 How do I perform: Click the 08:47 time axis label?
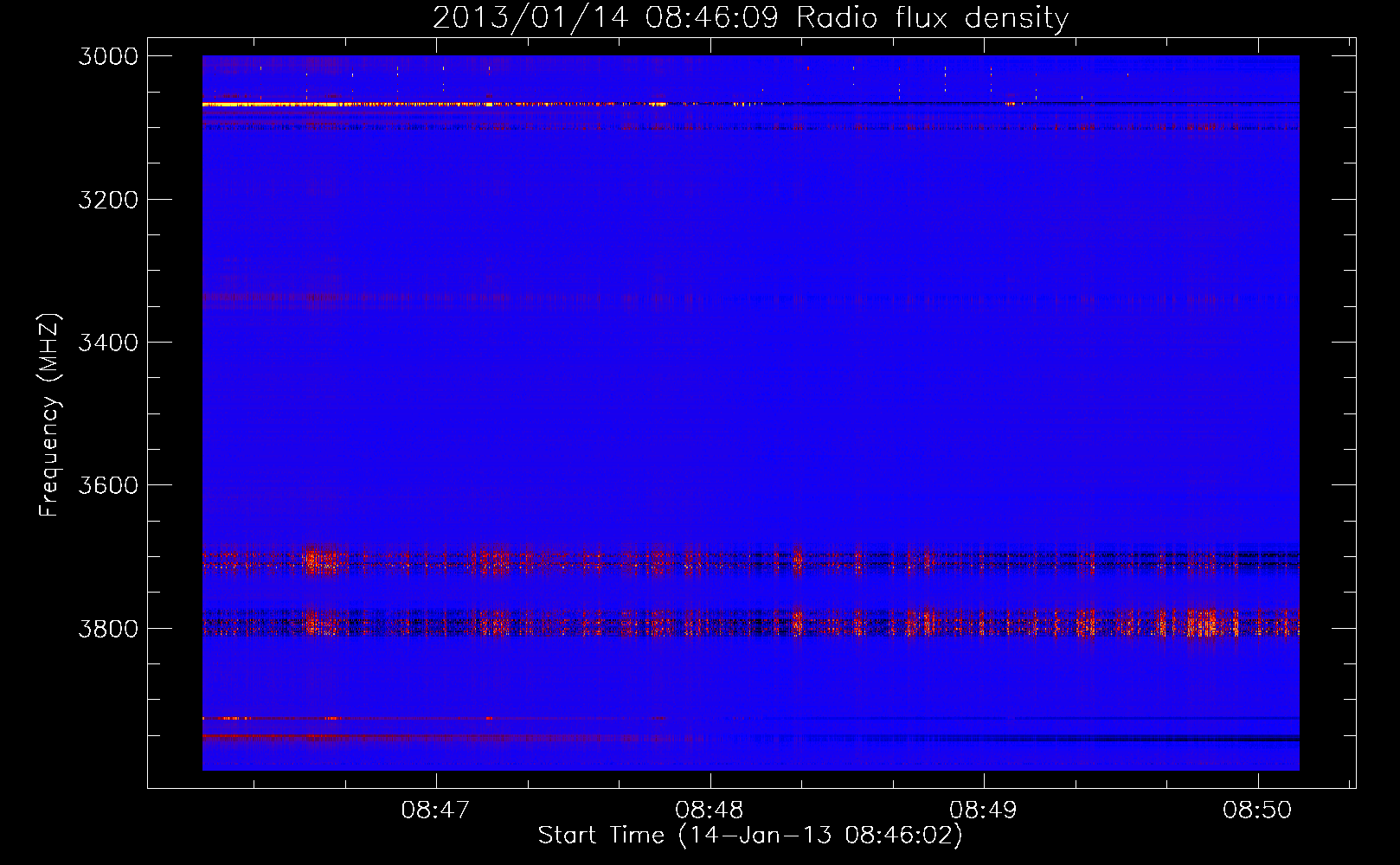(436, 810)
